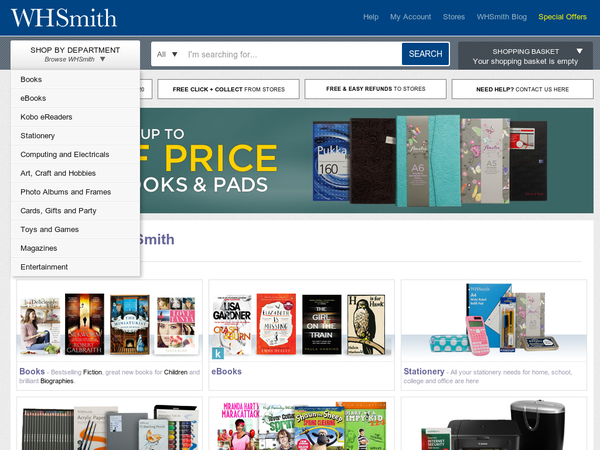Click the Pukka pad notebook image

tap(331, 161)
